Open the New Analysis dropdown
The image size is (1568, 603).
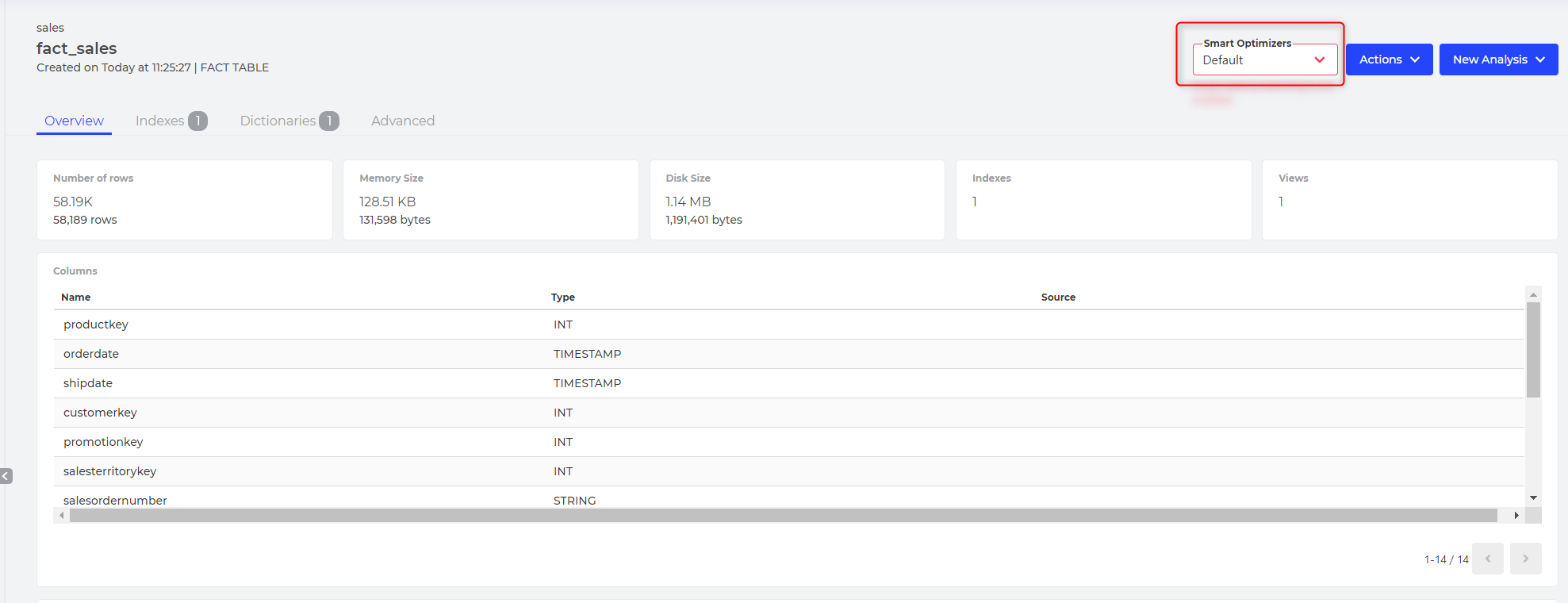1497,60
